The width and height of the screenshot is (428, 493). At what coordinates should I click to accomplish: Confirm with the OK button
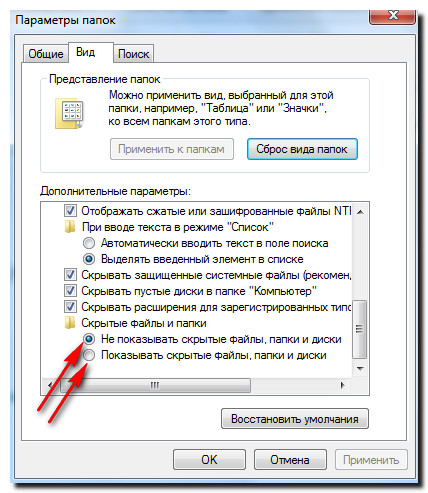[209, 460]
